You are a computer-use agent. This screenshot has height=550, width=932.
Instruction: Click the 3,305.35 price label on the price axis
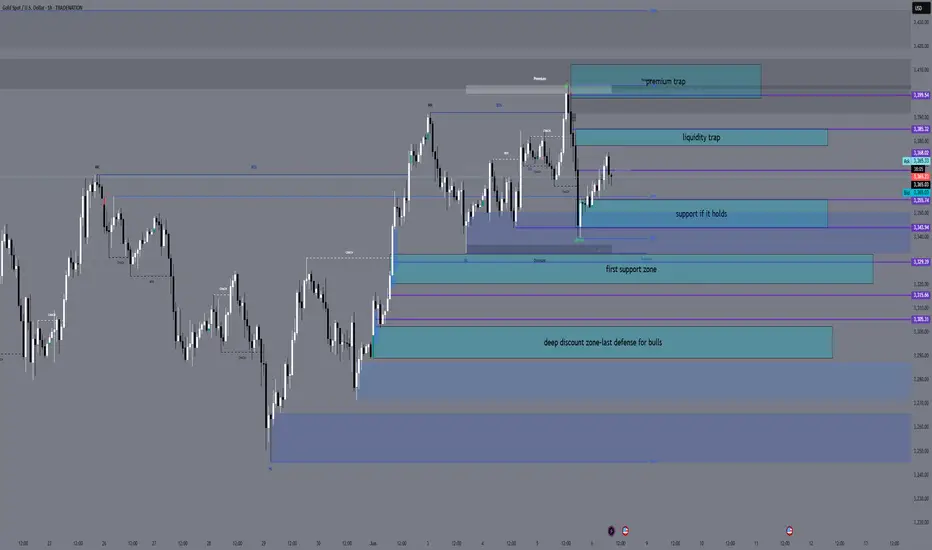coord(921,319)
